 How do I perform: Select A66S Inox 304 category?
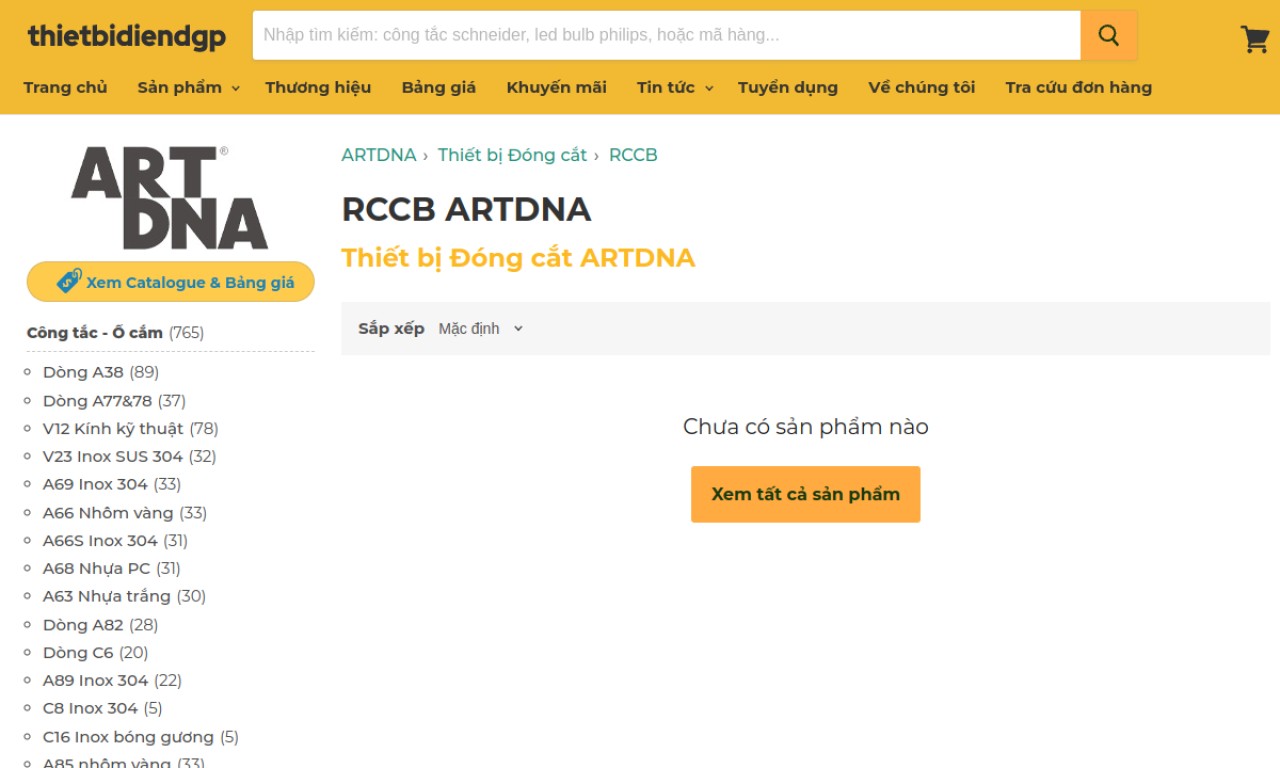pyautogui.click(x=100, y=541)
